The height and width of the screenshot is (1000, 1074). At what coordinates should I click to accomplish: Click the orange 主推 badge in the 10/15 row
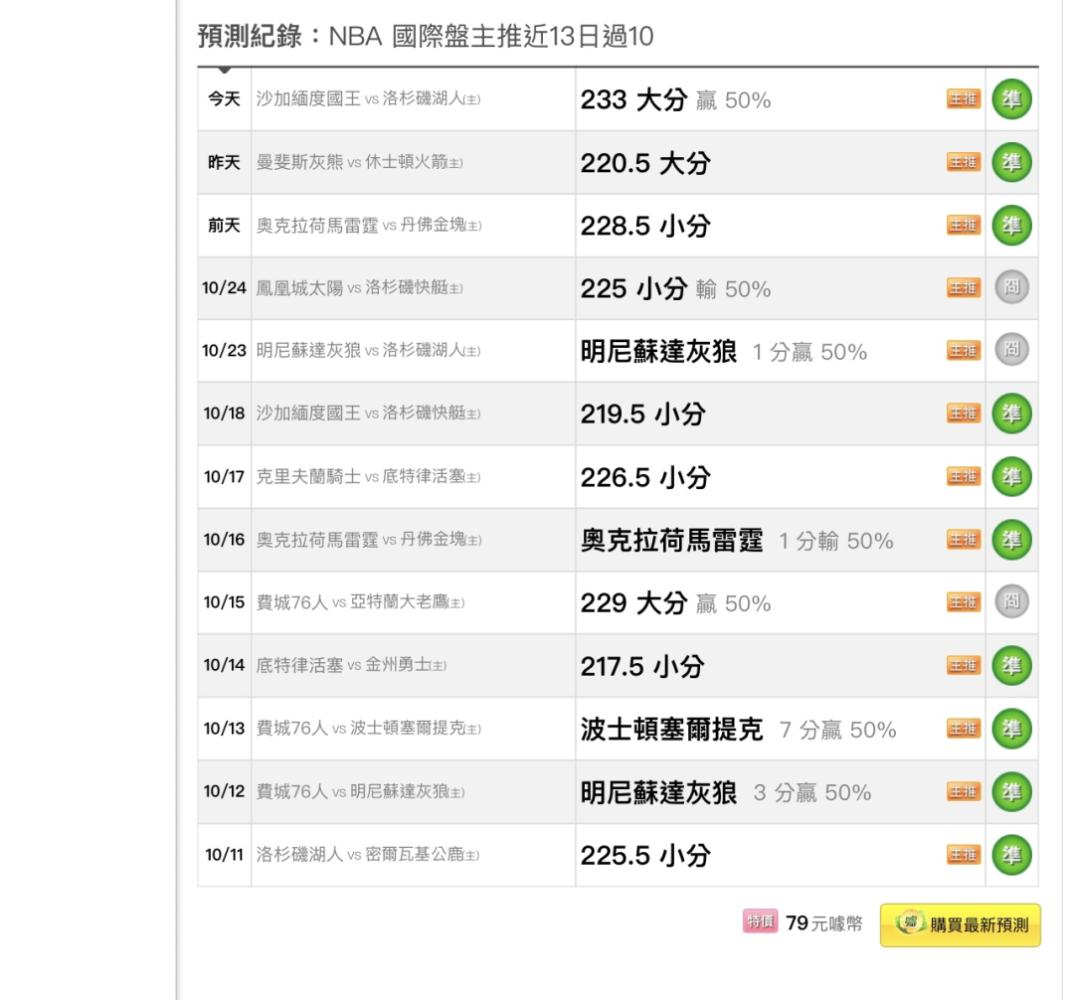[x=964, y=603]
